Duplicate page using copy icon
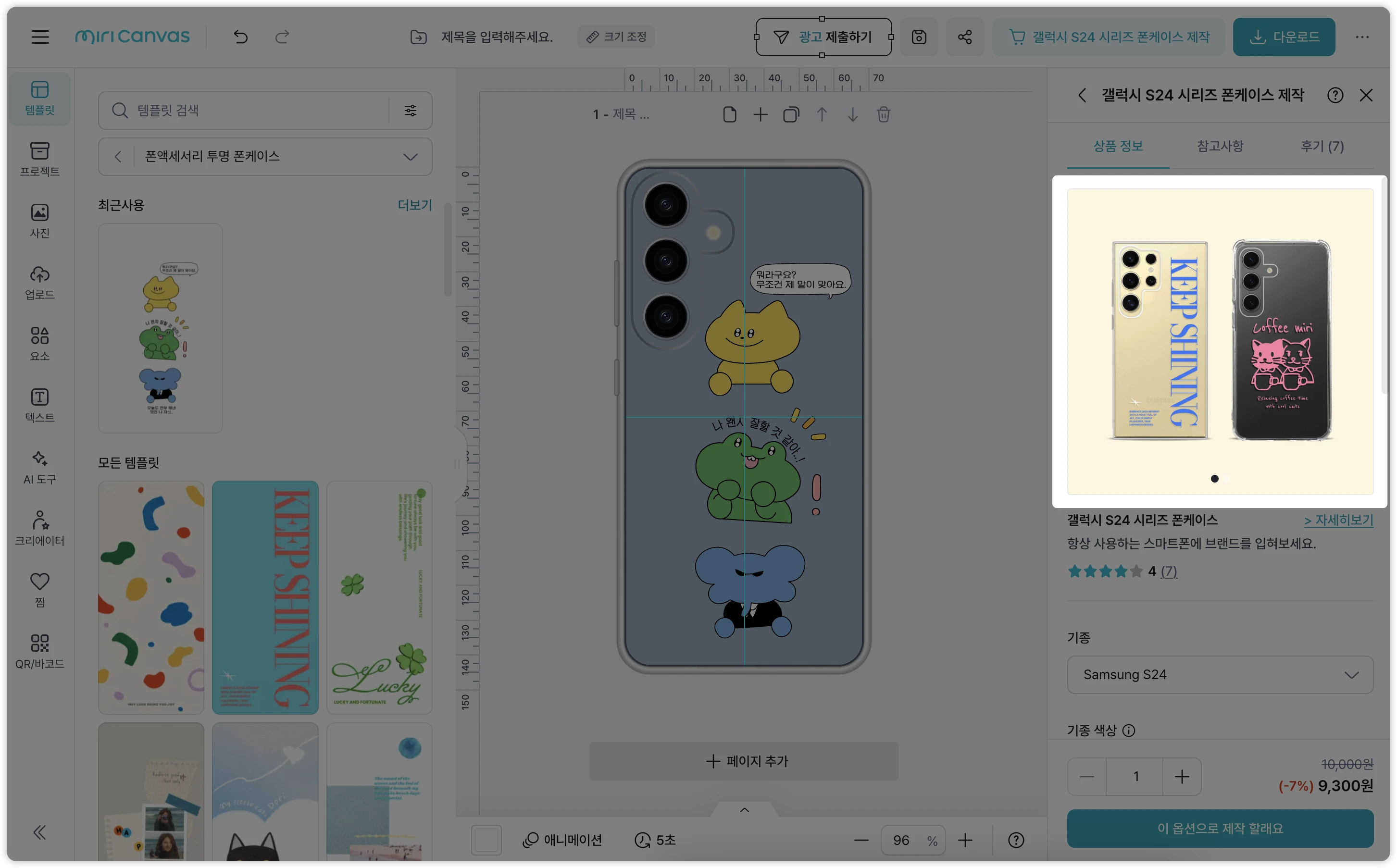Screen dimensions: 1397x868 791,114
